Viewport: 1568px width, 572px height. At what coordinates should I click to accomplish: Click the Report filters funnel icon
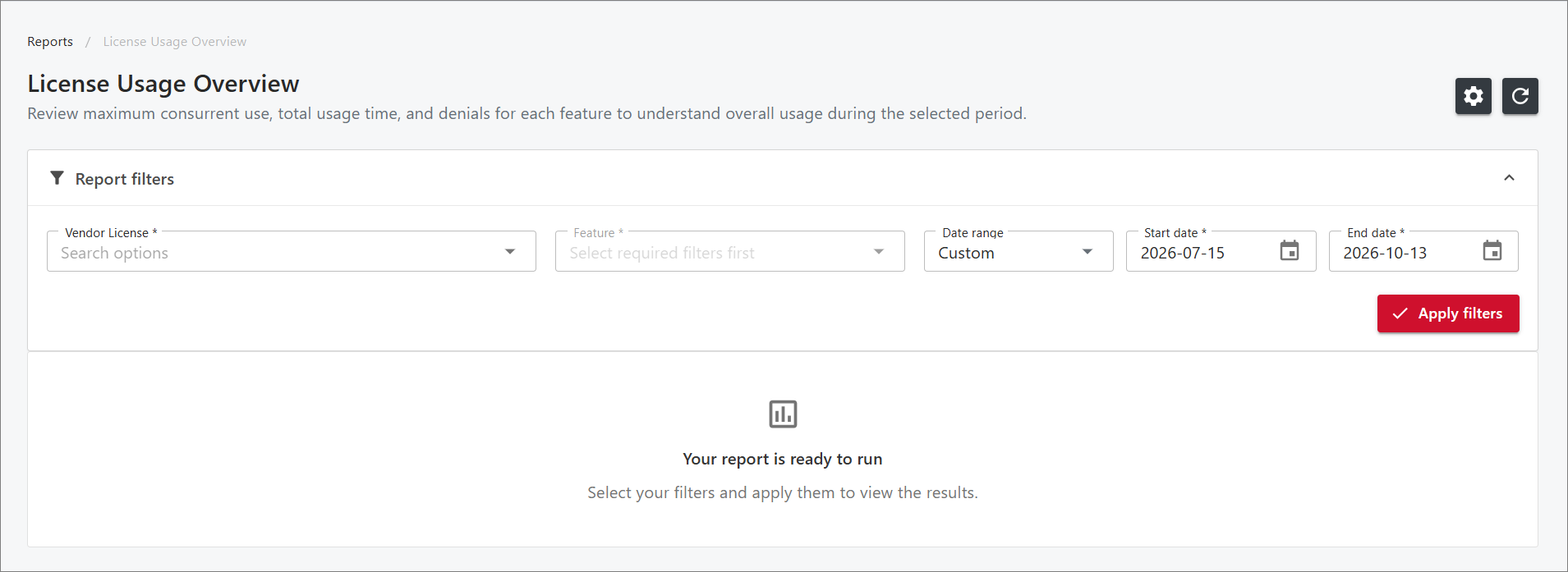click(x=57, y=178)
